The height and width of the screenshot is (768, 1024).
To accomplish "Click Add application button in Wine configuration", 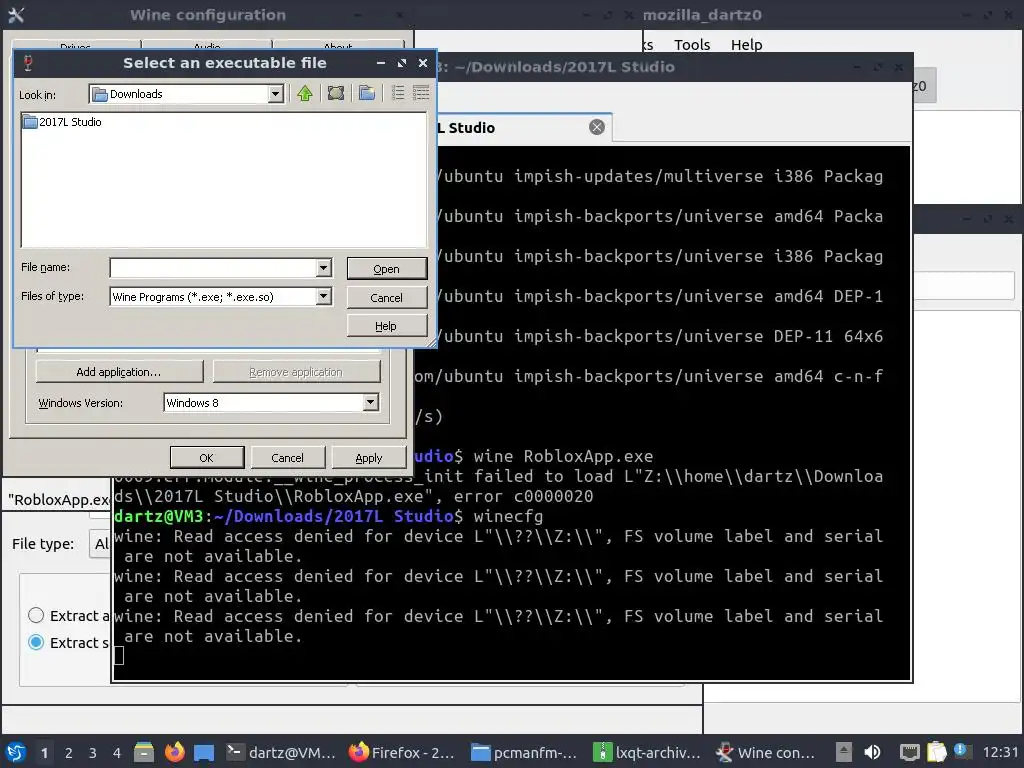I will click(x=119, y=372).
